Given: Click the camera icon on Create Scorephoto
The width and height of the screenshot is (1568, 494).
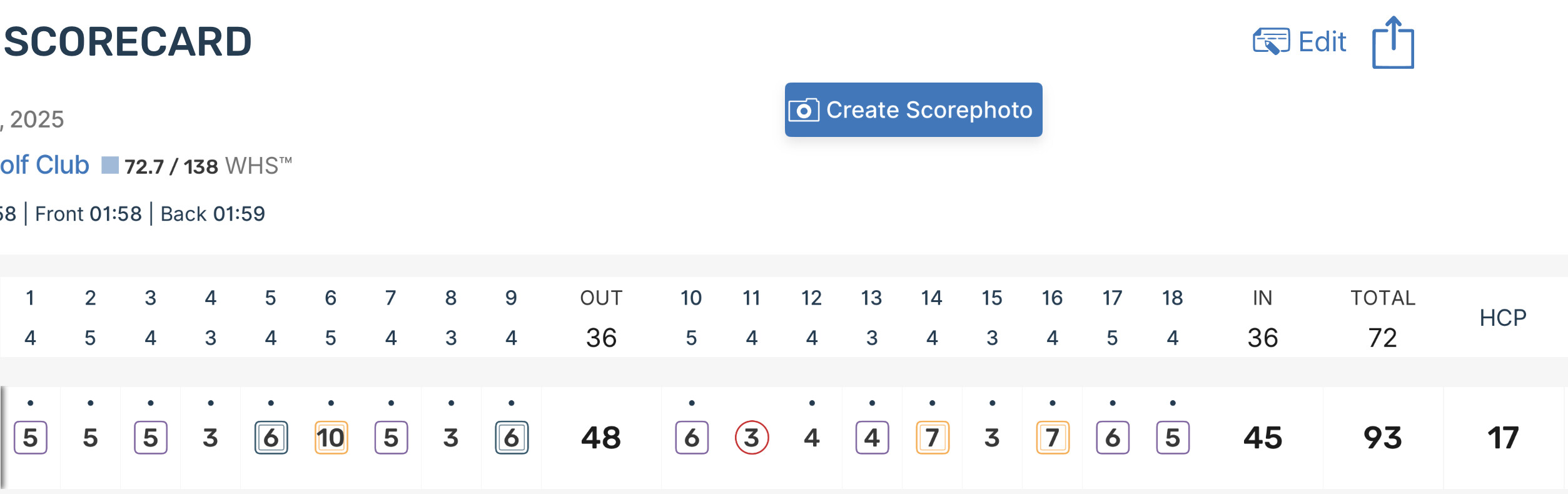Looking at the screenshot, I should click(804, 110).
